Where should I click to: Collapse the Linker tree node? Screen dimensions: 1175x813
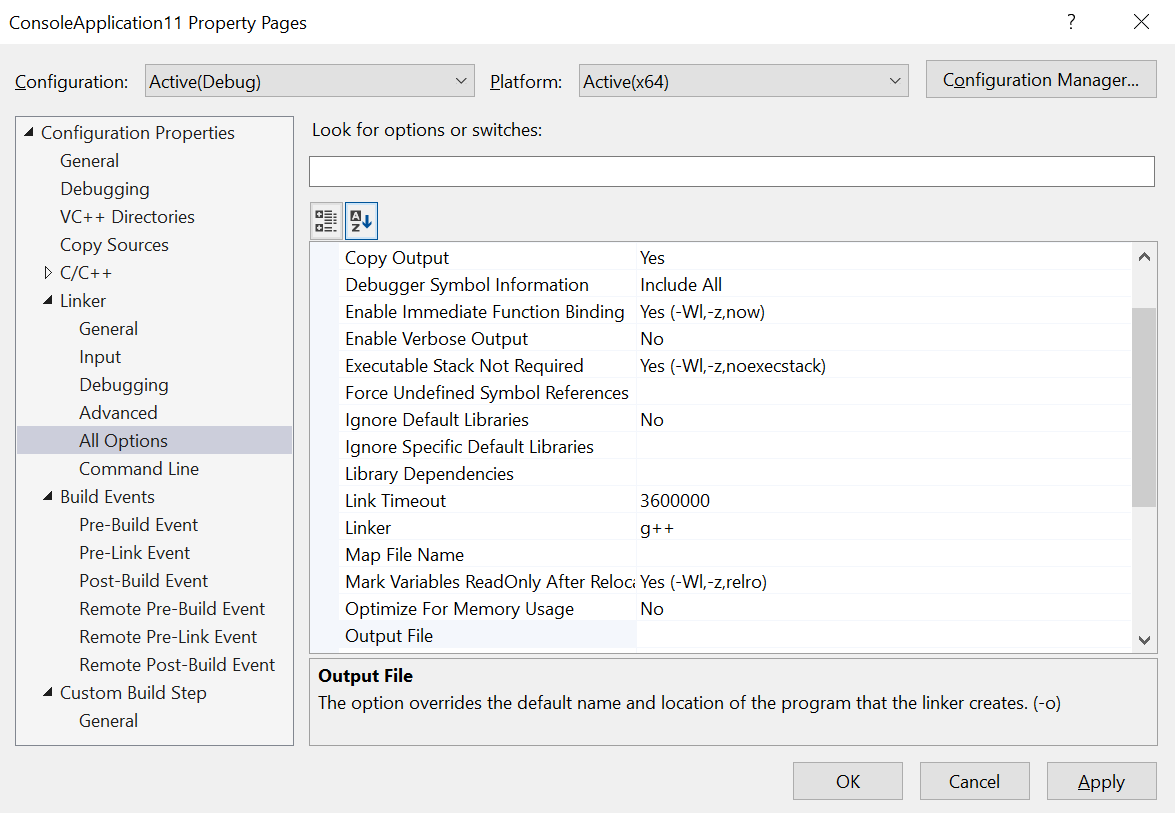[48, 301]
